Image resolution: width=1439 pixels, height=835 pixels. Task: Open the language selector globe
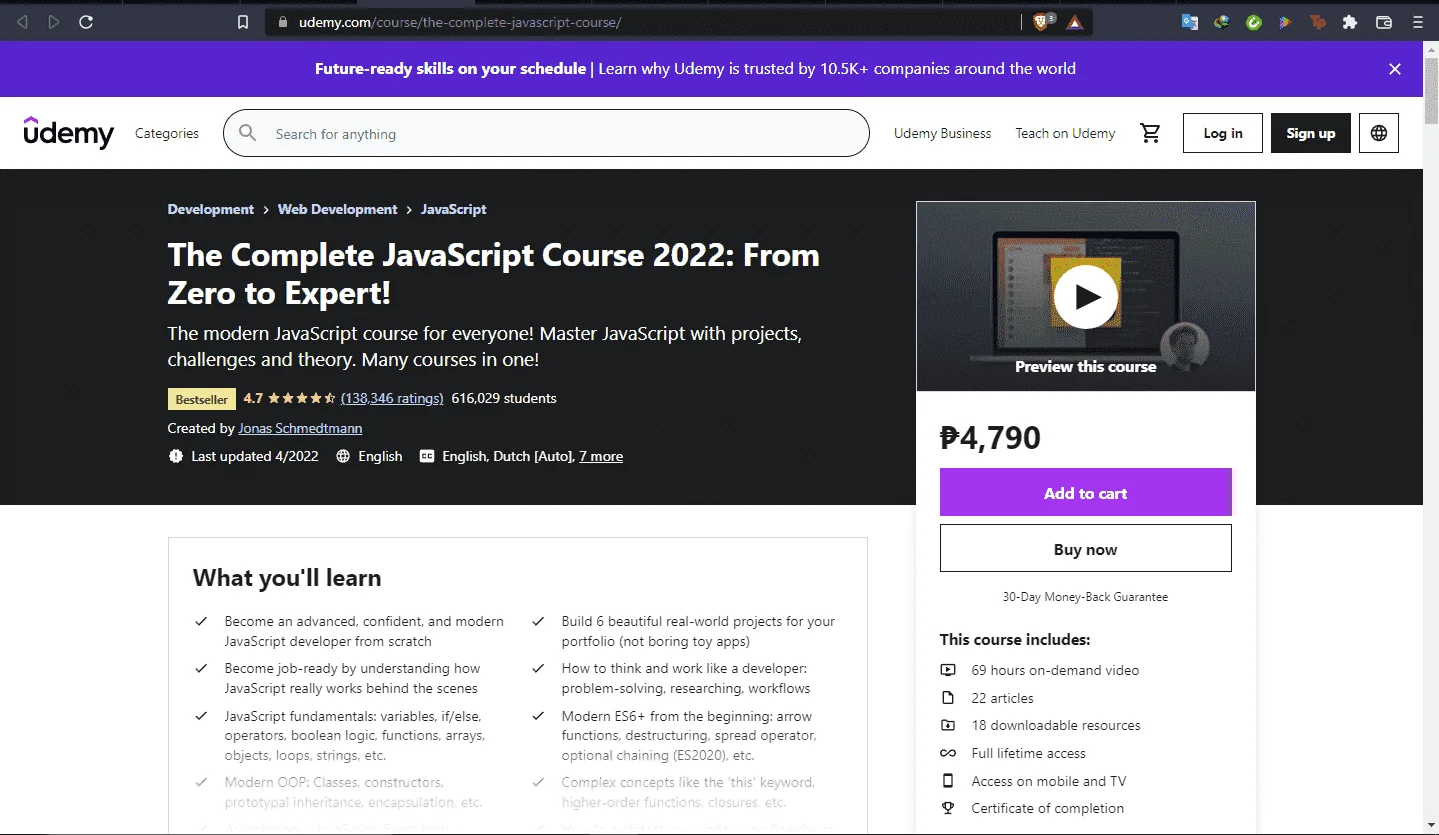coord(1379,133)
